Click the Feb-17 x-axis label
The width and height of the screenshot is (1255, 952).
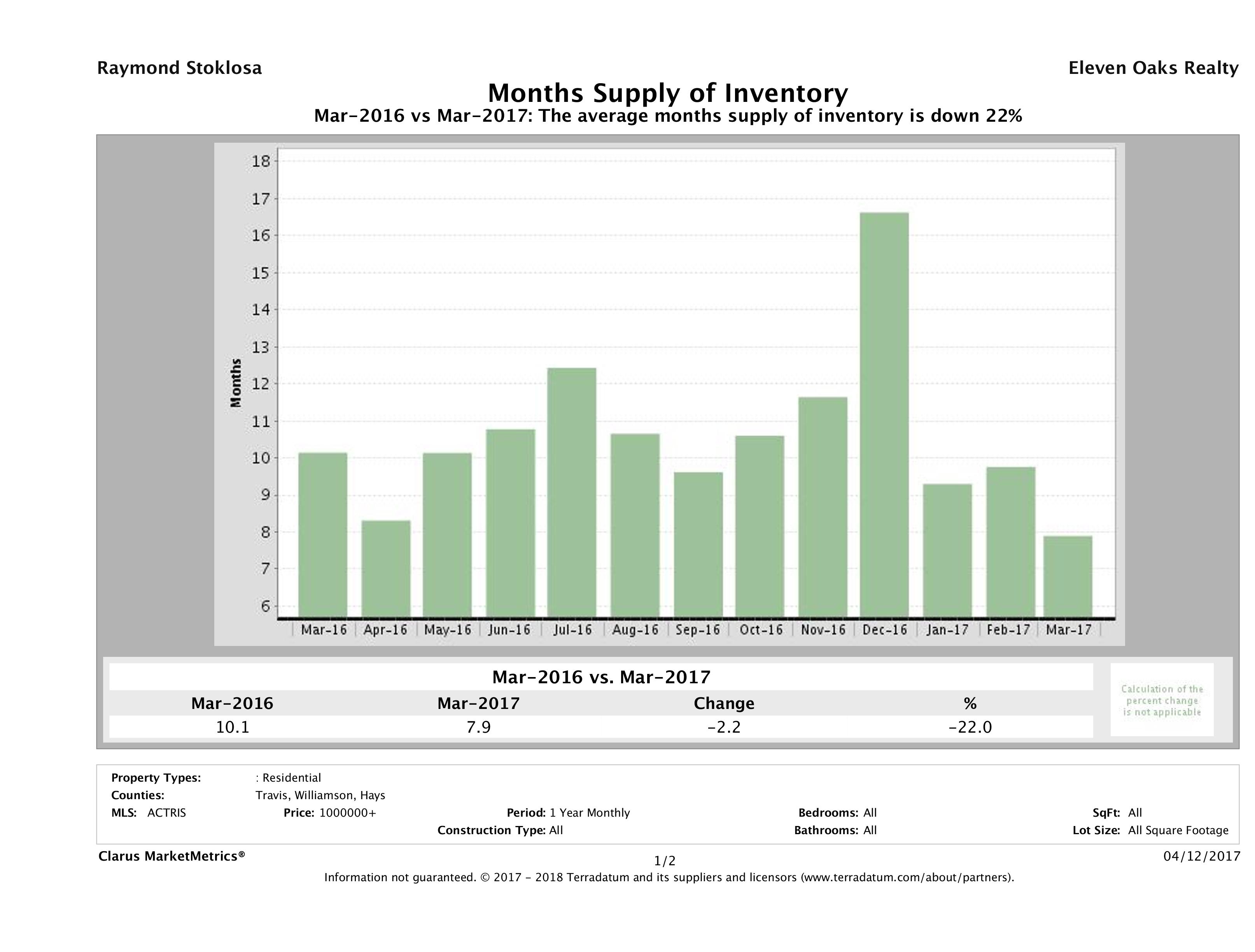click(x=1008, y=630)
